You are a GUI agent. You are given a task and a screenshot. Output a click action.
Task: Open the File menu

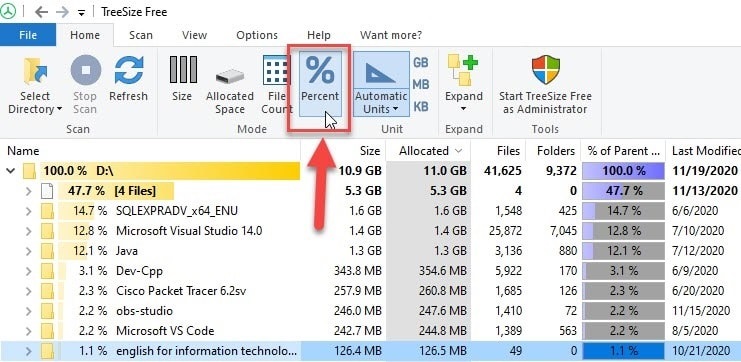(28, 35)
